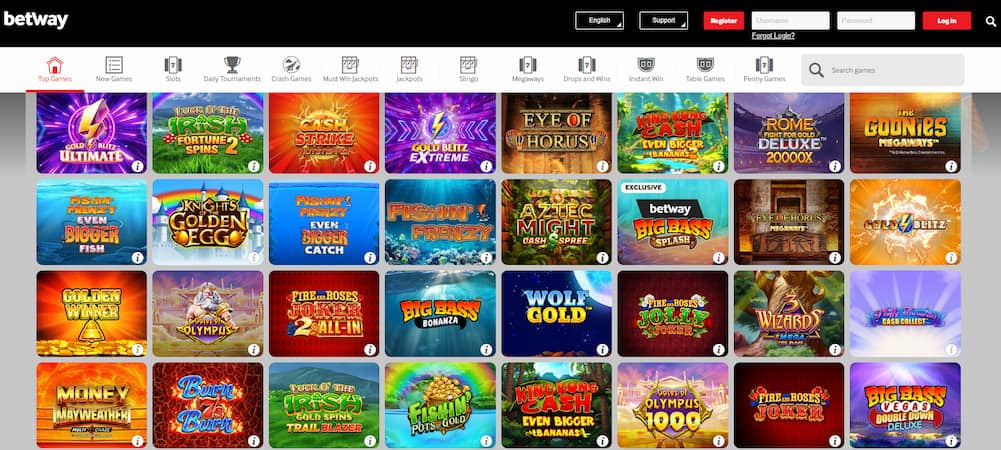
Task: Focus the Username input field
Action: coord(790,20)
